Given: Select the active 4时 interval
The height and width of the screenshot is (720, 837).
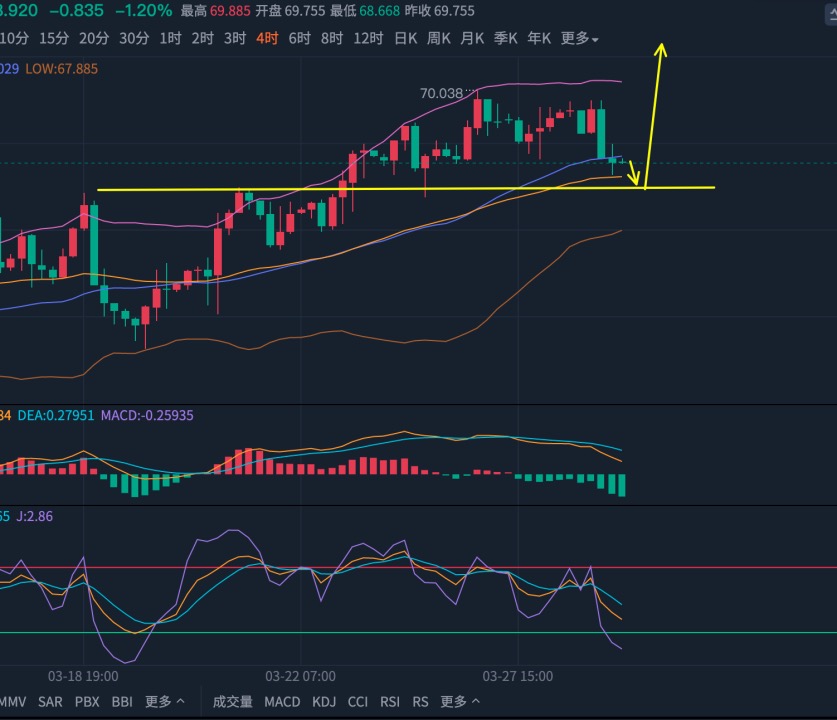Looking at the screenshot, I should point(267,38).
